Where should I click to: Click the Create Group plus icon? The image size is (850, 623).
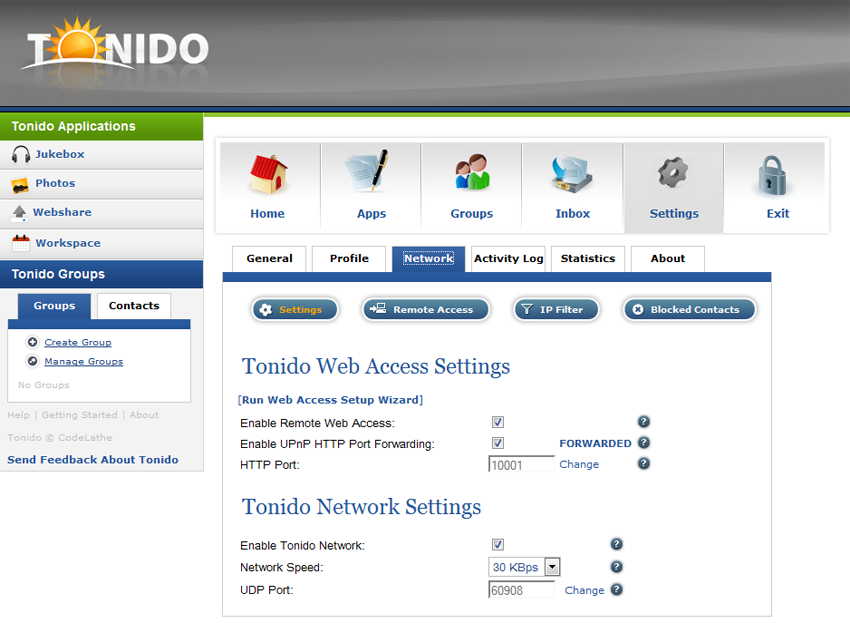click(33, 342)
